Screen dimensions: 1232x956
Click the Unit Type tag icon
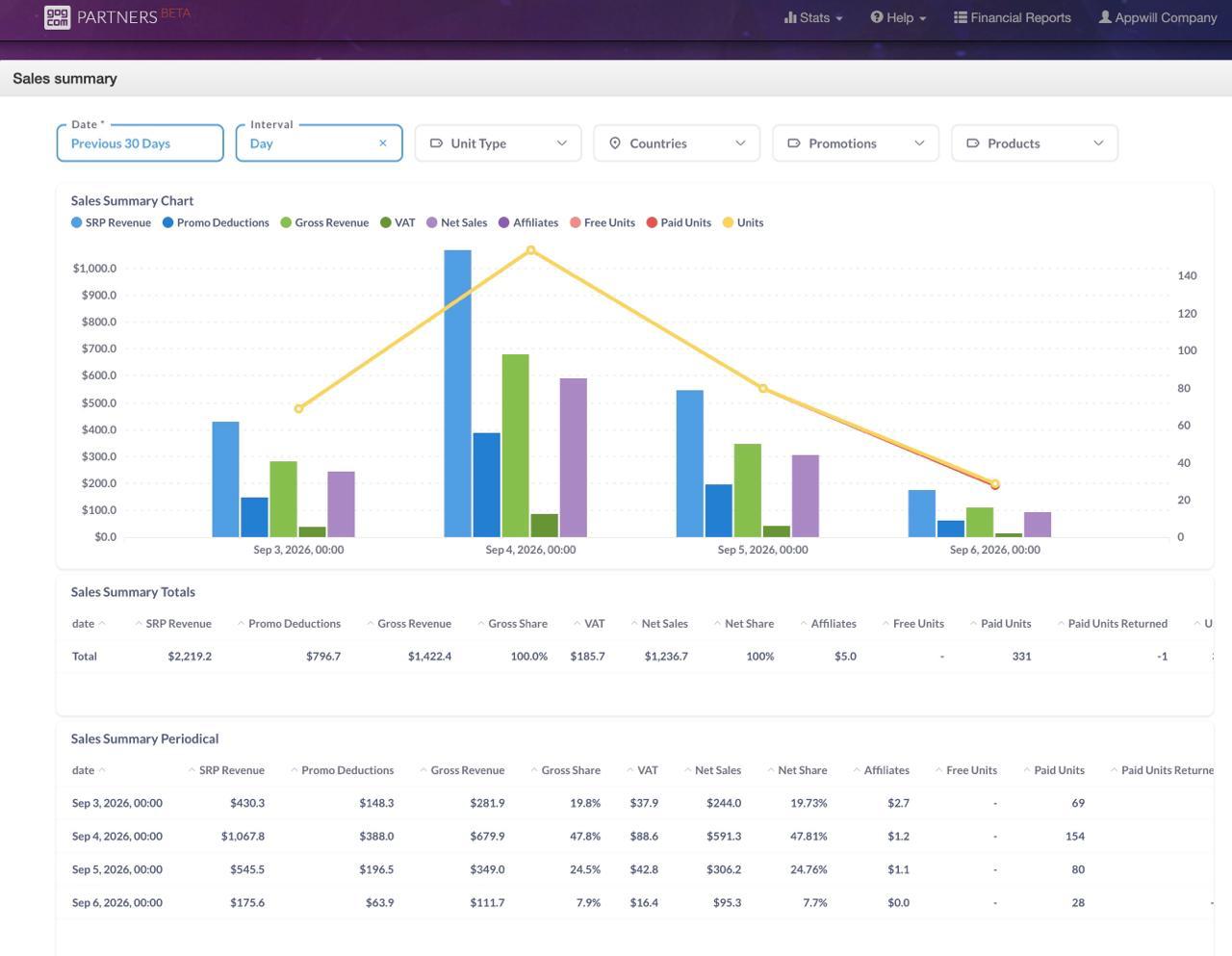[x=436, y=143]
